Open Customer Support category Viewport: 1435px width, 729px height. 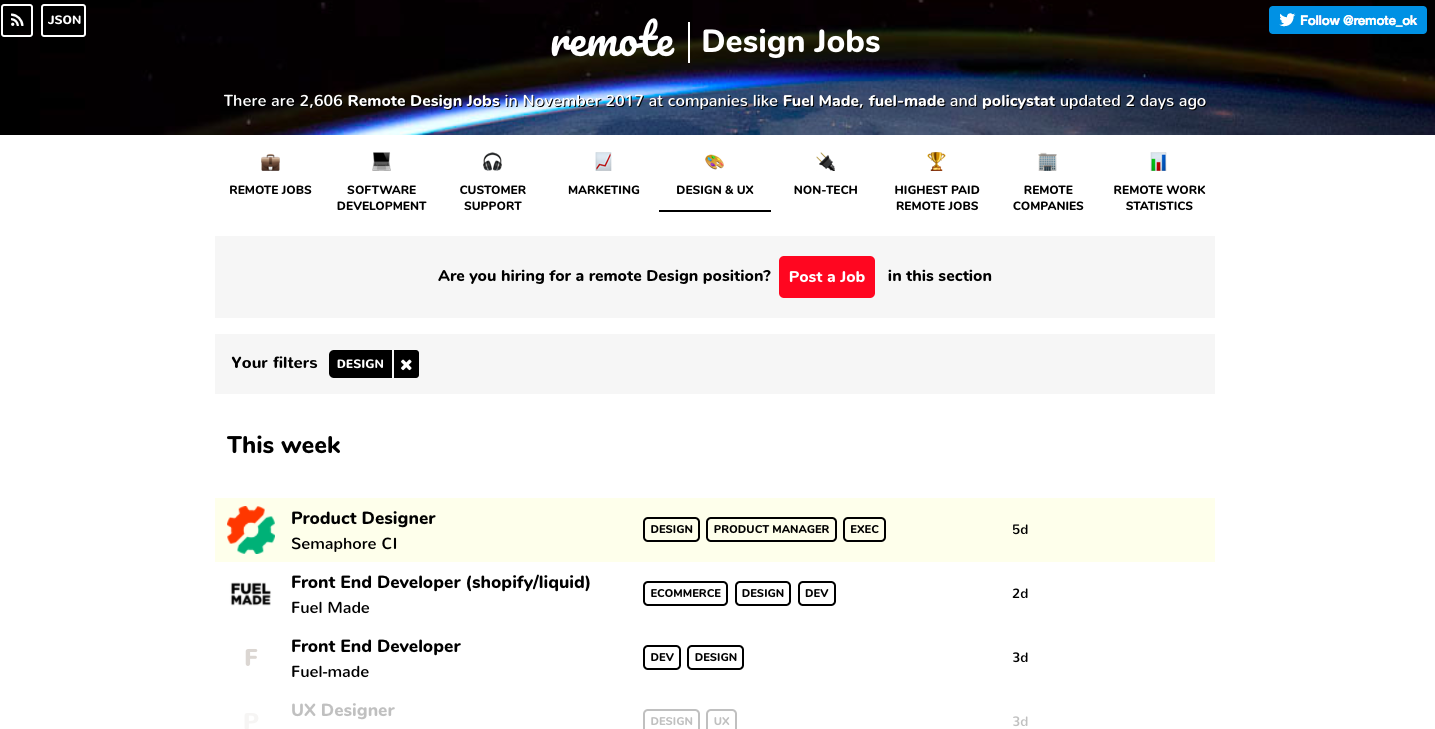pos(492,198)
